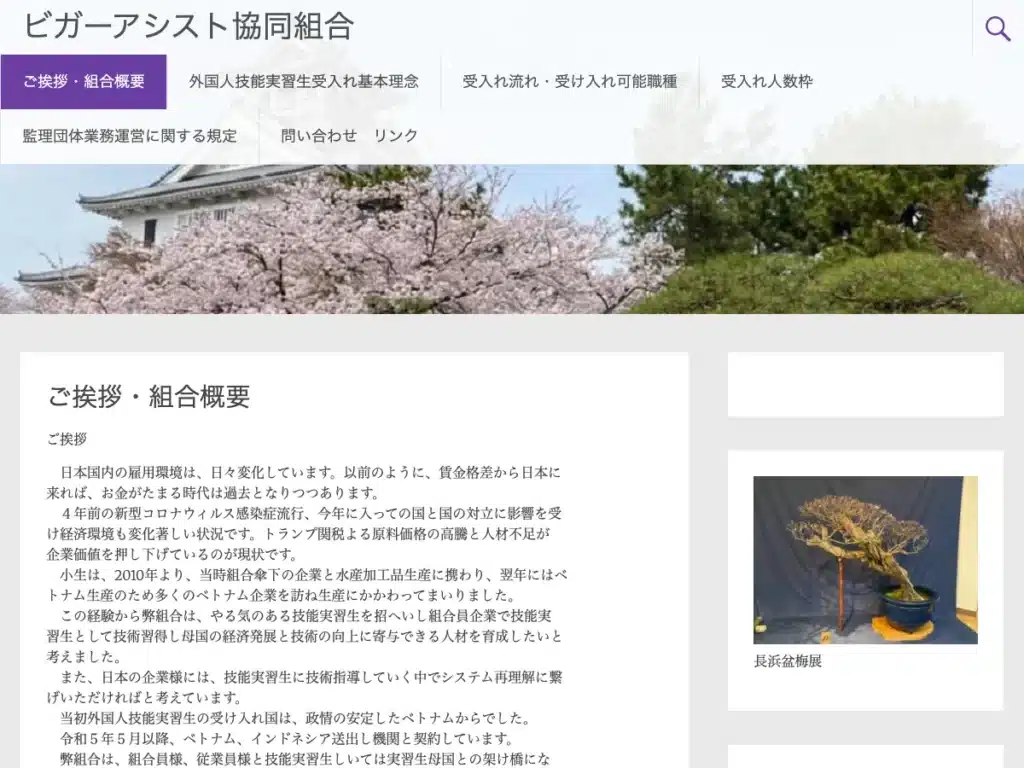Click the line starting 日本国内の雇用環境は
This screenshot has width=1024, height=768.
click(310, 472)
